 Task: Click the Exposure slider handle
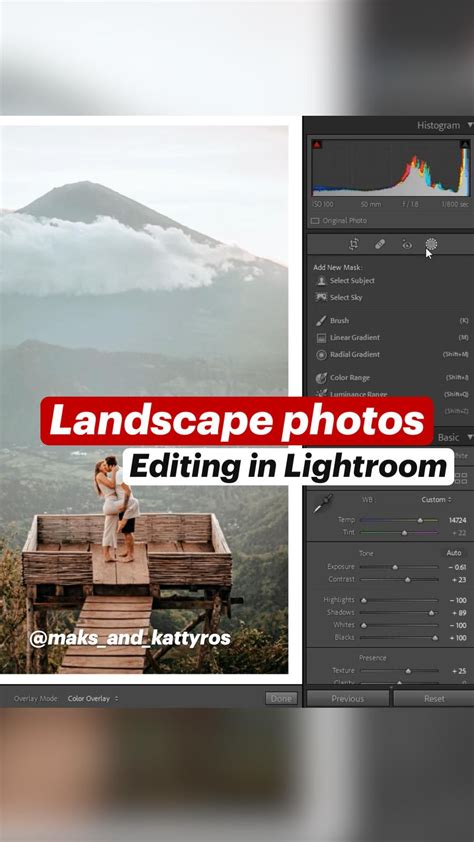tap(395, 567)
